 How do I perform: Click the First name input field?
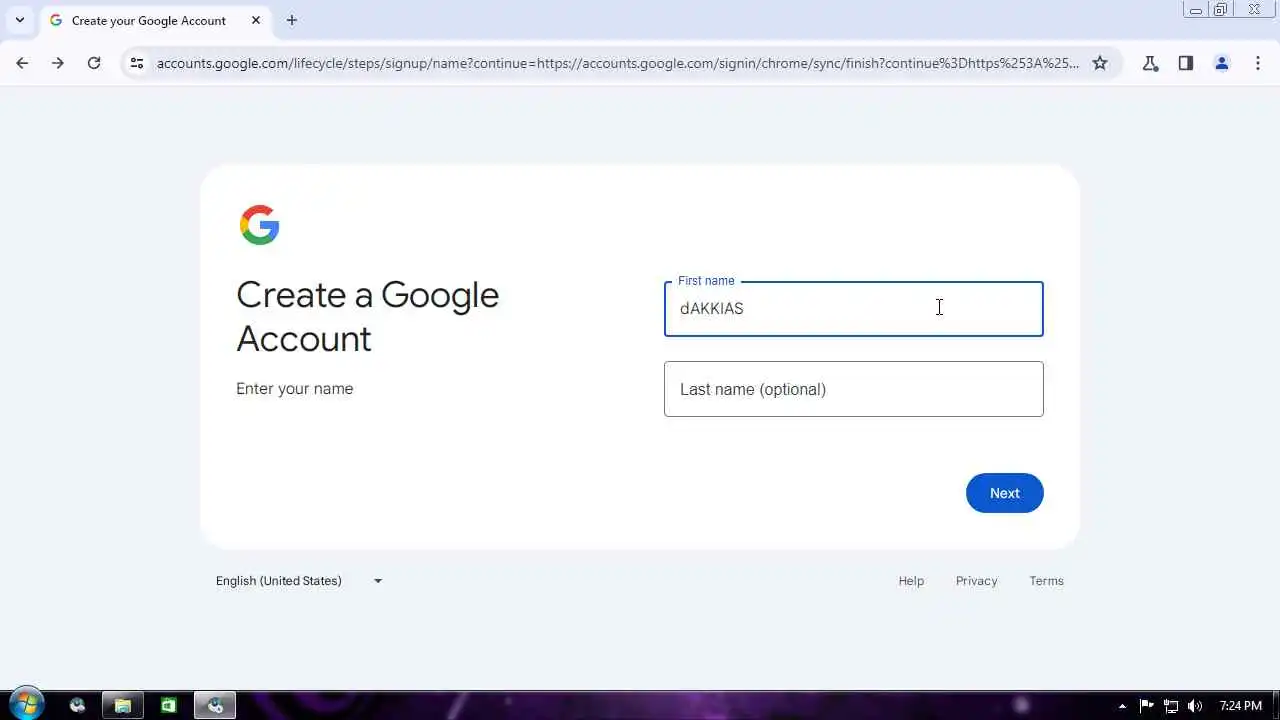coord(854,309)
